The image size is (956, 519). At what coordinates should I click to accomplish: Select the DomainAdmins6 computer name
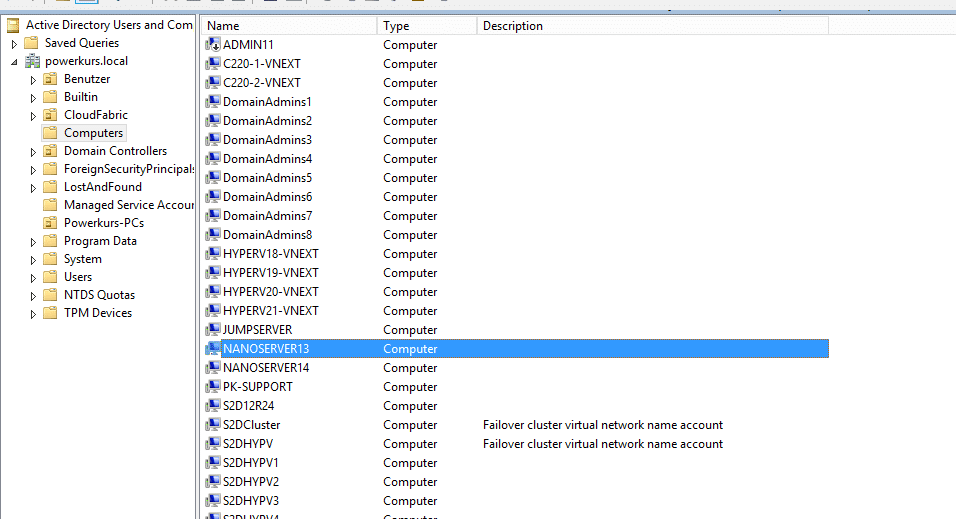click(x=267, y=196)
